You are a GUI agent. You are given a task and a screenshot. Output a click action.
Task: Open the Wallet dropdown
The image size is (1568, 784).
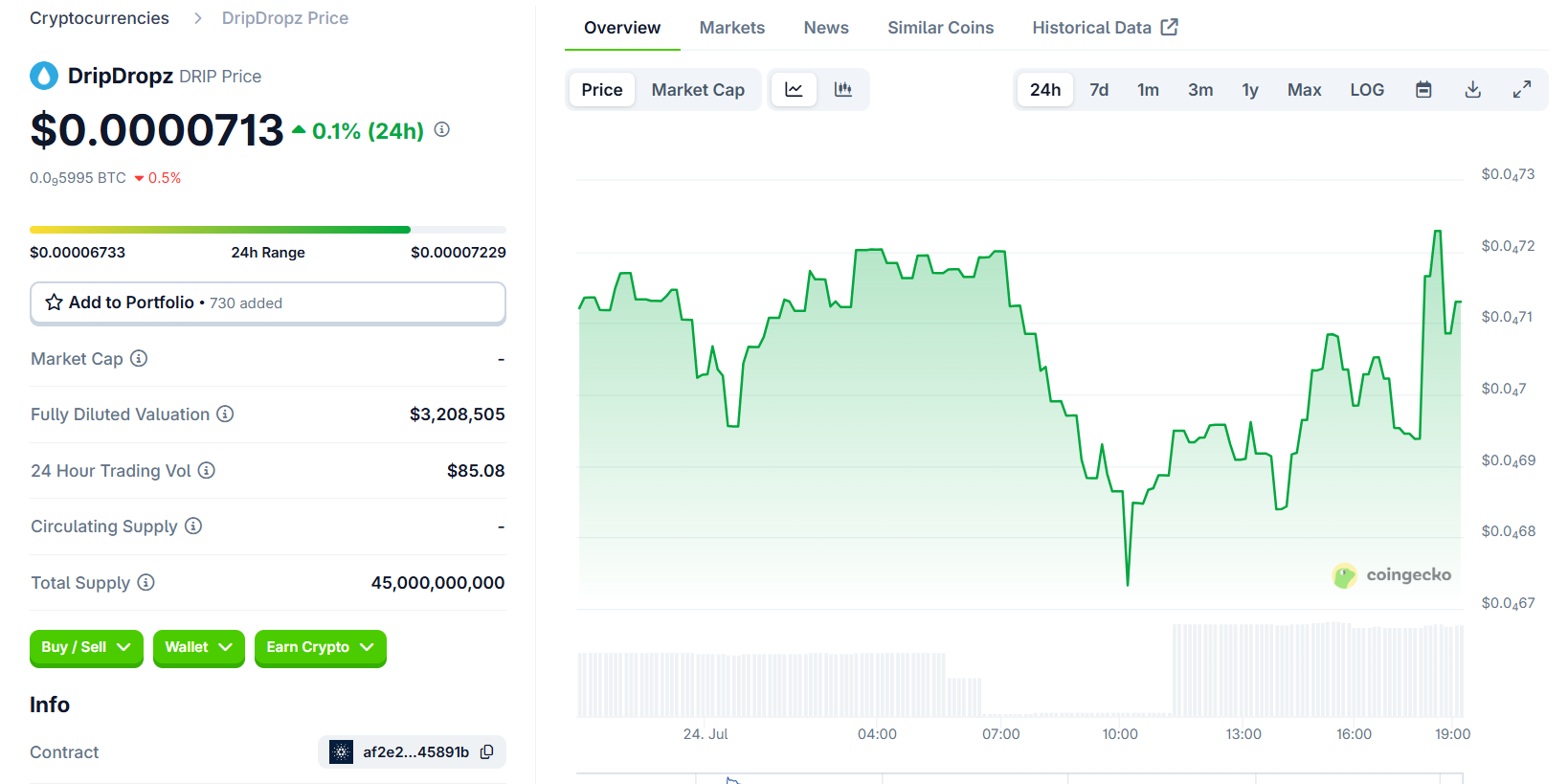[x=198, y=647]
